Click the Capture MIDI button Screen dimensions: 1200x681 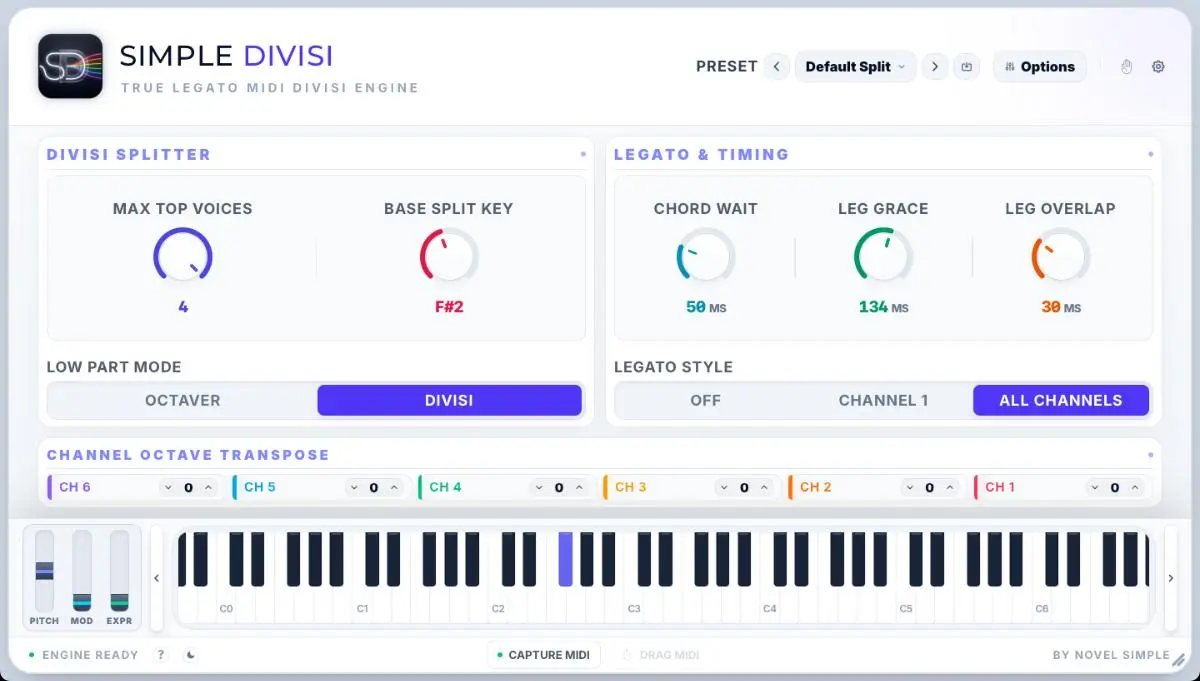coord(544,655)
